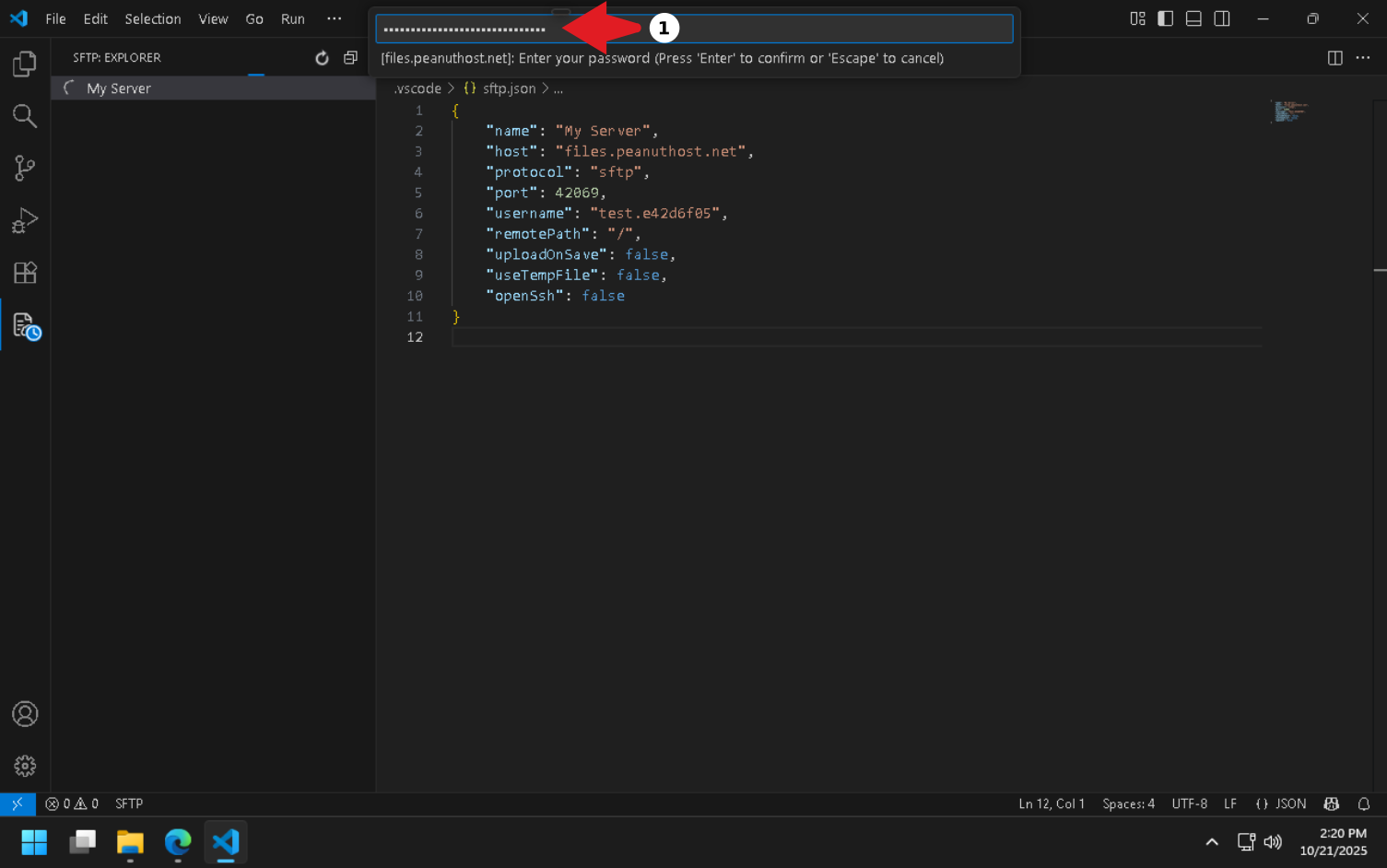
Task: Open the .vscode breadcrumb
Action: (417, 88)
